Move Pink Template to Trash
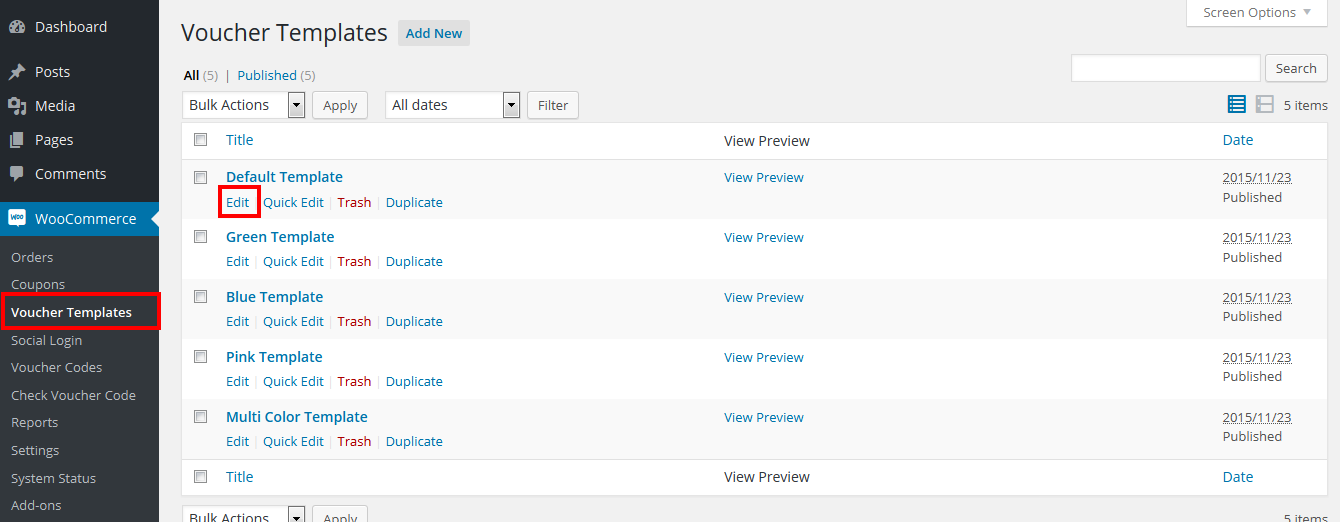Screen dimensions: 1340x522 (354, 381)
